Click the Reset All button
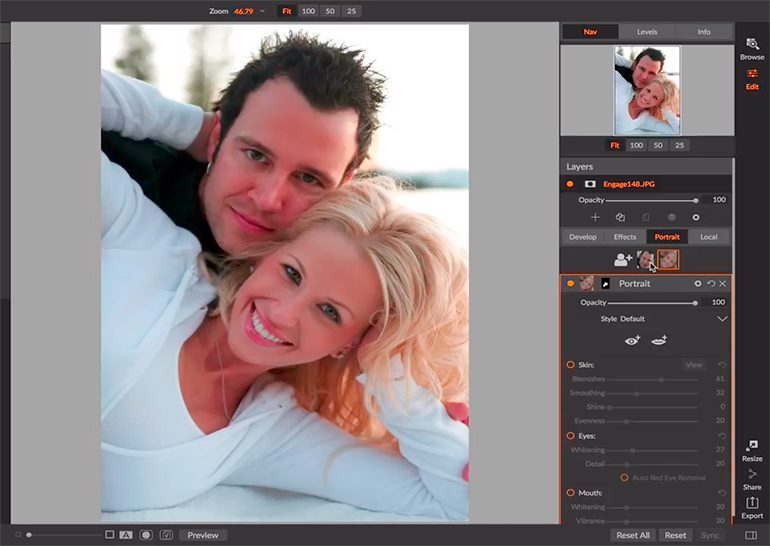 (x=633, y=535)
